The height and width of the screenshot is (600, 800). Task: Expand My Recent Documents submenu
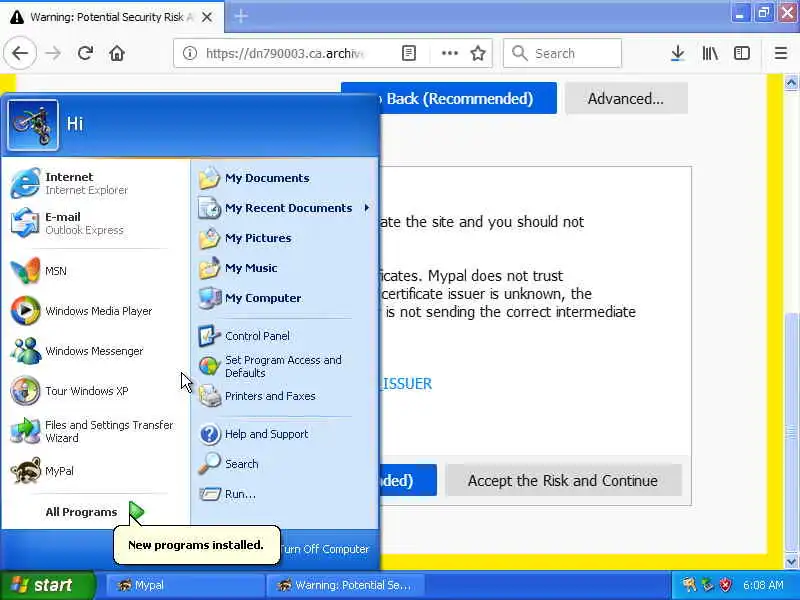[x=285, y=208]
